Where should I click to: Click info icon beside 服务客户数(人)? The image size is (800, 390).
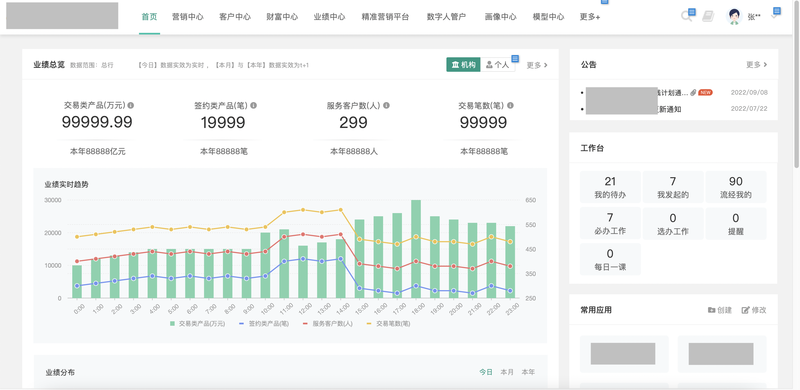(x=386, y=105)
